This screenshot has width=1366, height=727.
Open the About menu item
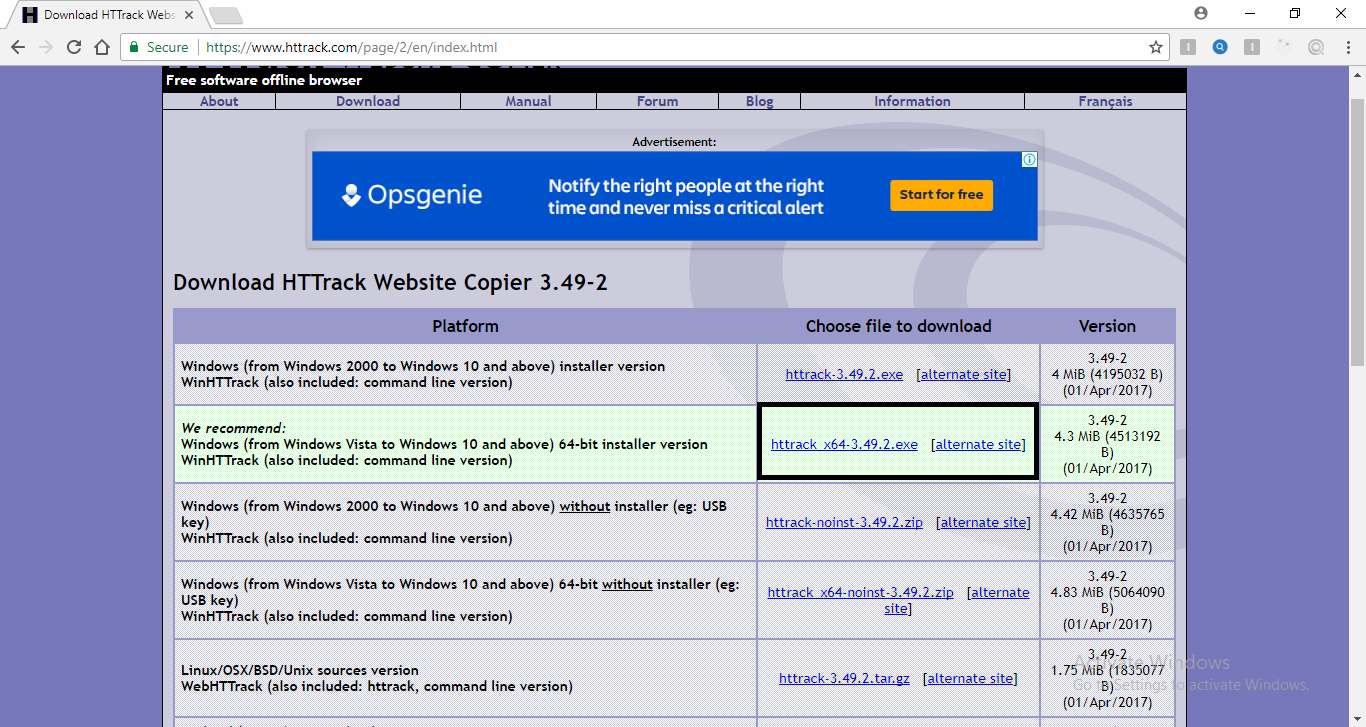point(219,101)
